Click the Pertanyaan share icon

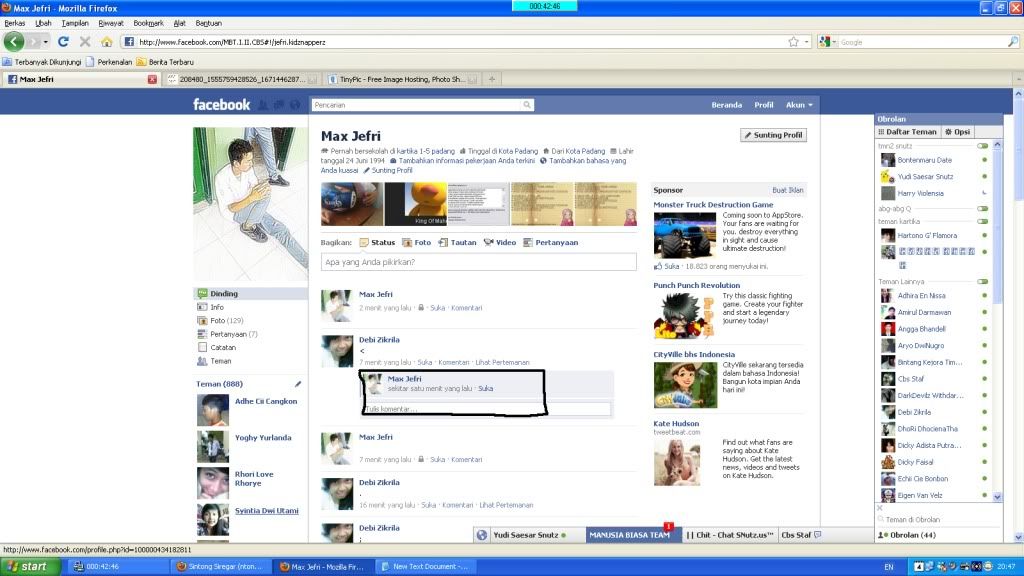point(528,242)
